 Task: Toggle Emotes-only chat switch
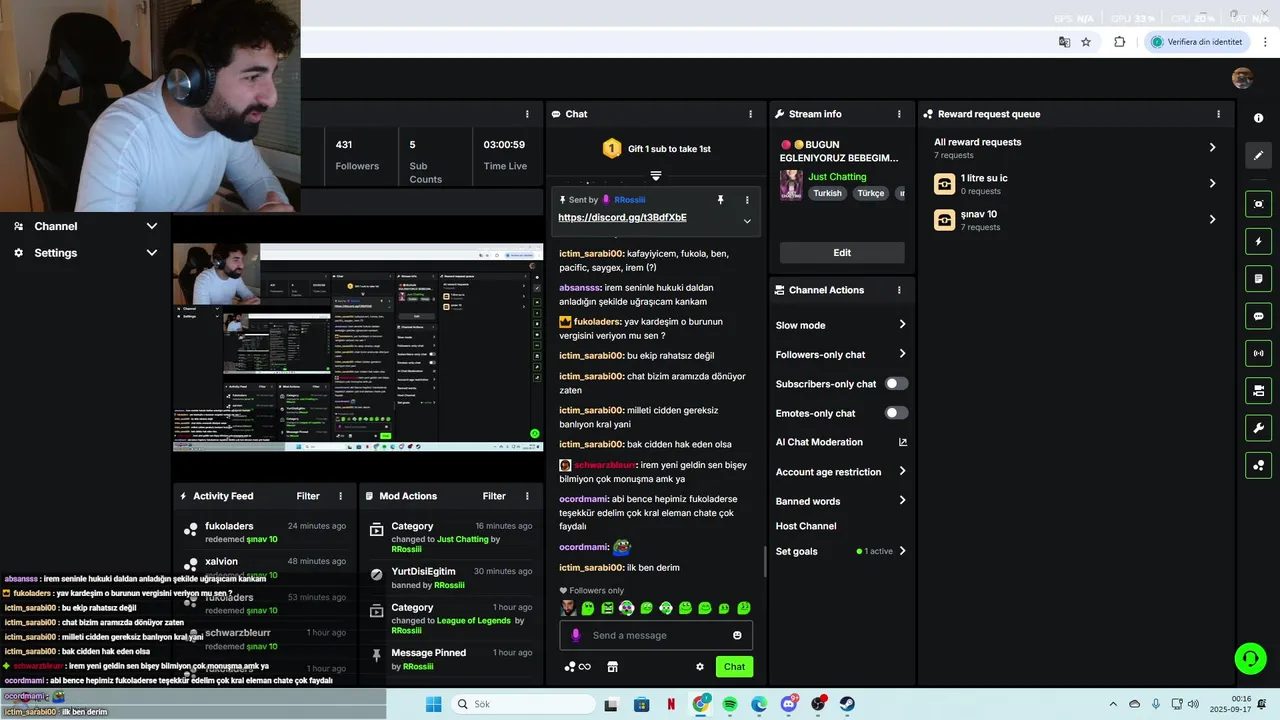pyautogui.click(x=897, y=413)
